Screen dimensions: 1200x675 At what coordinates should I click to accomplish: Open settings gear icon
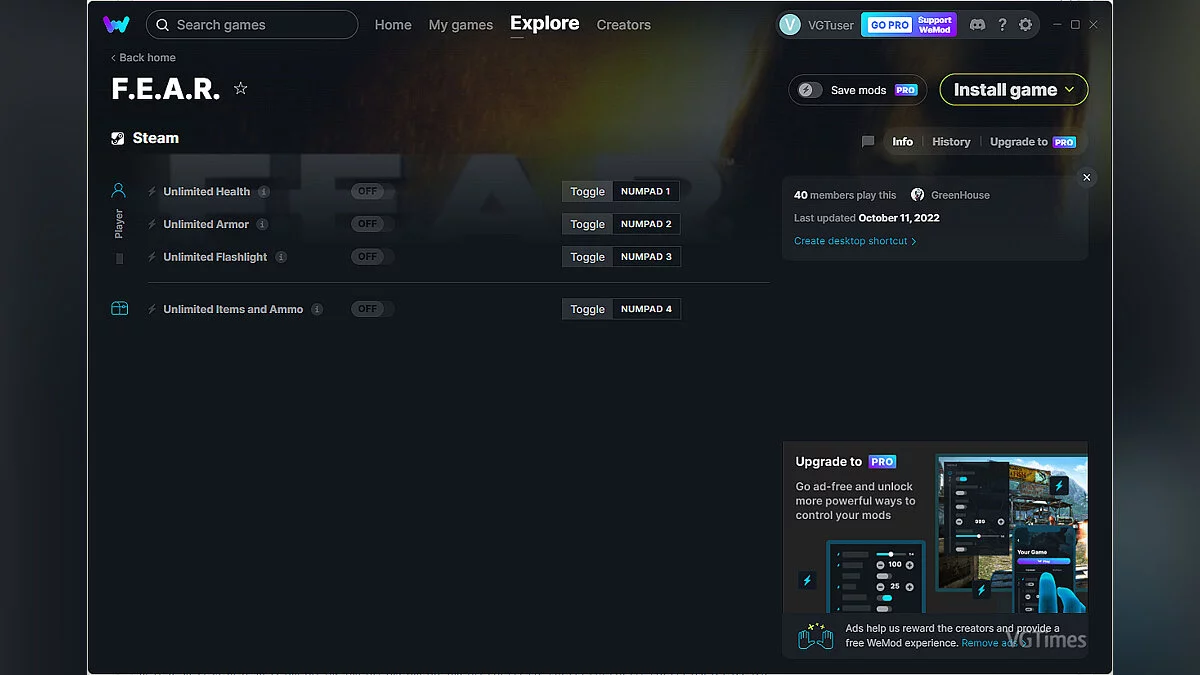(1025, 25)
